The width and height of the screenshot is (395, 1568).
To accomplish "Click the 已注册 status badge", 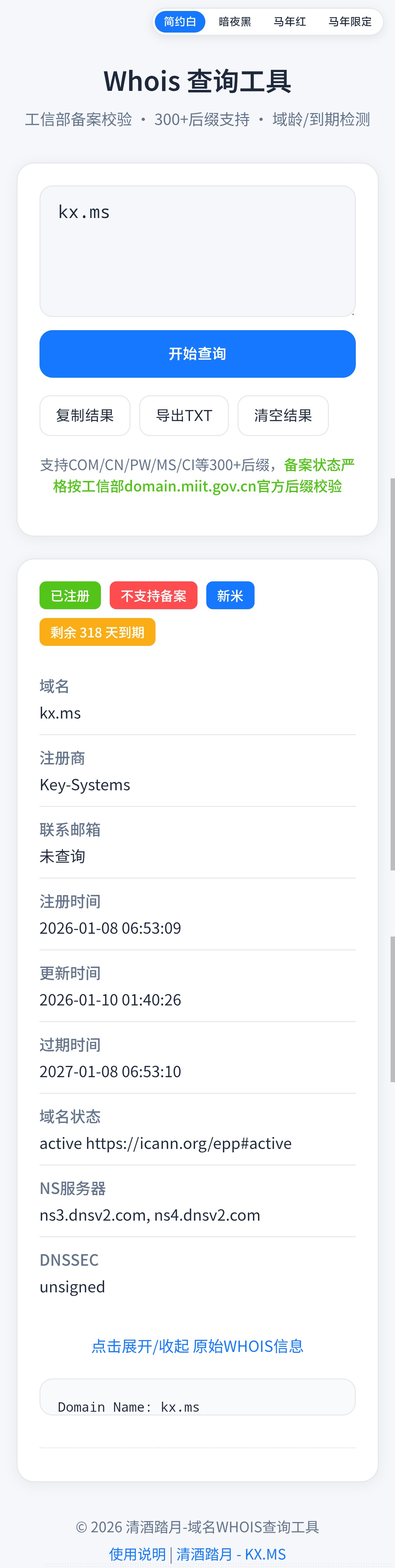I will [x=70, y=596].
